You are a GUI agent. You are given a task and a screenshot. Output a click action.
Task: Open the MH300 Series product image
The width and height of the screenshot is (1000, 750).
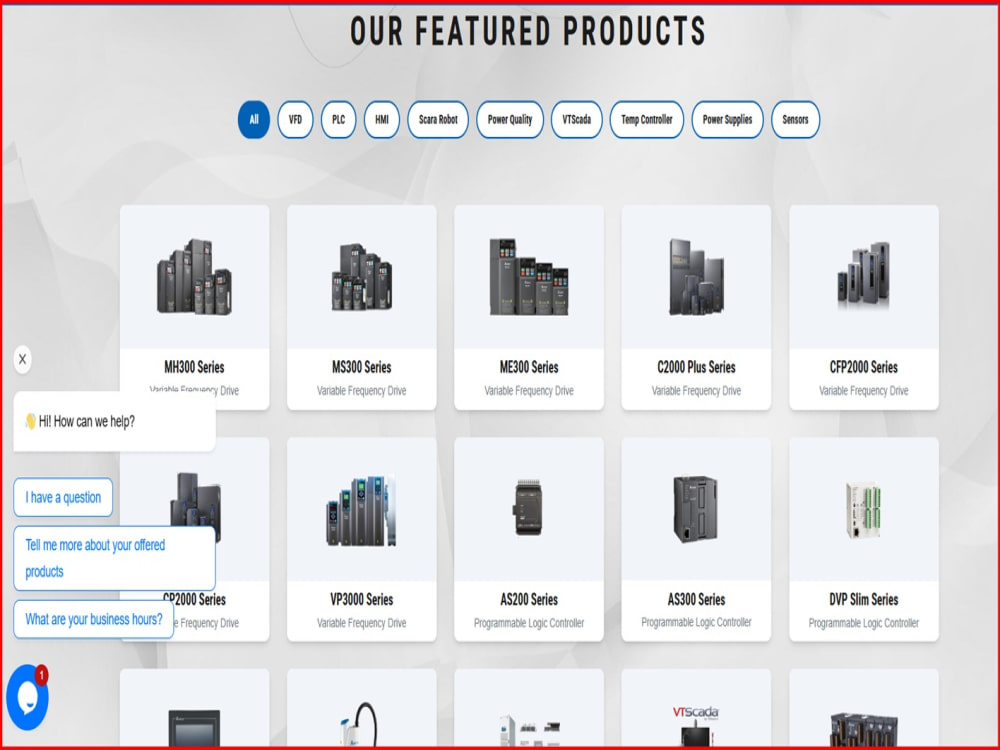[x=195, y=277]
